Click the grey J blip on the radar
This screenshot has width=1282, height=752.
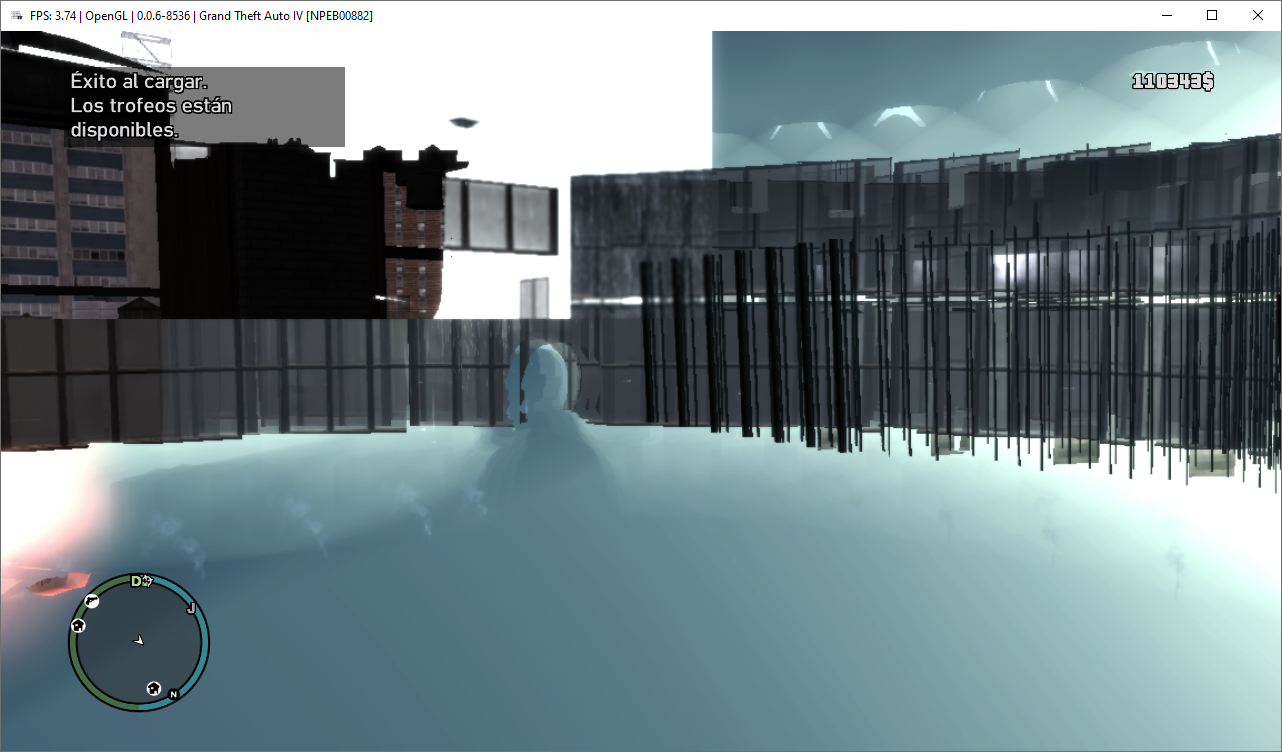[x=190, y=607]
